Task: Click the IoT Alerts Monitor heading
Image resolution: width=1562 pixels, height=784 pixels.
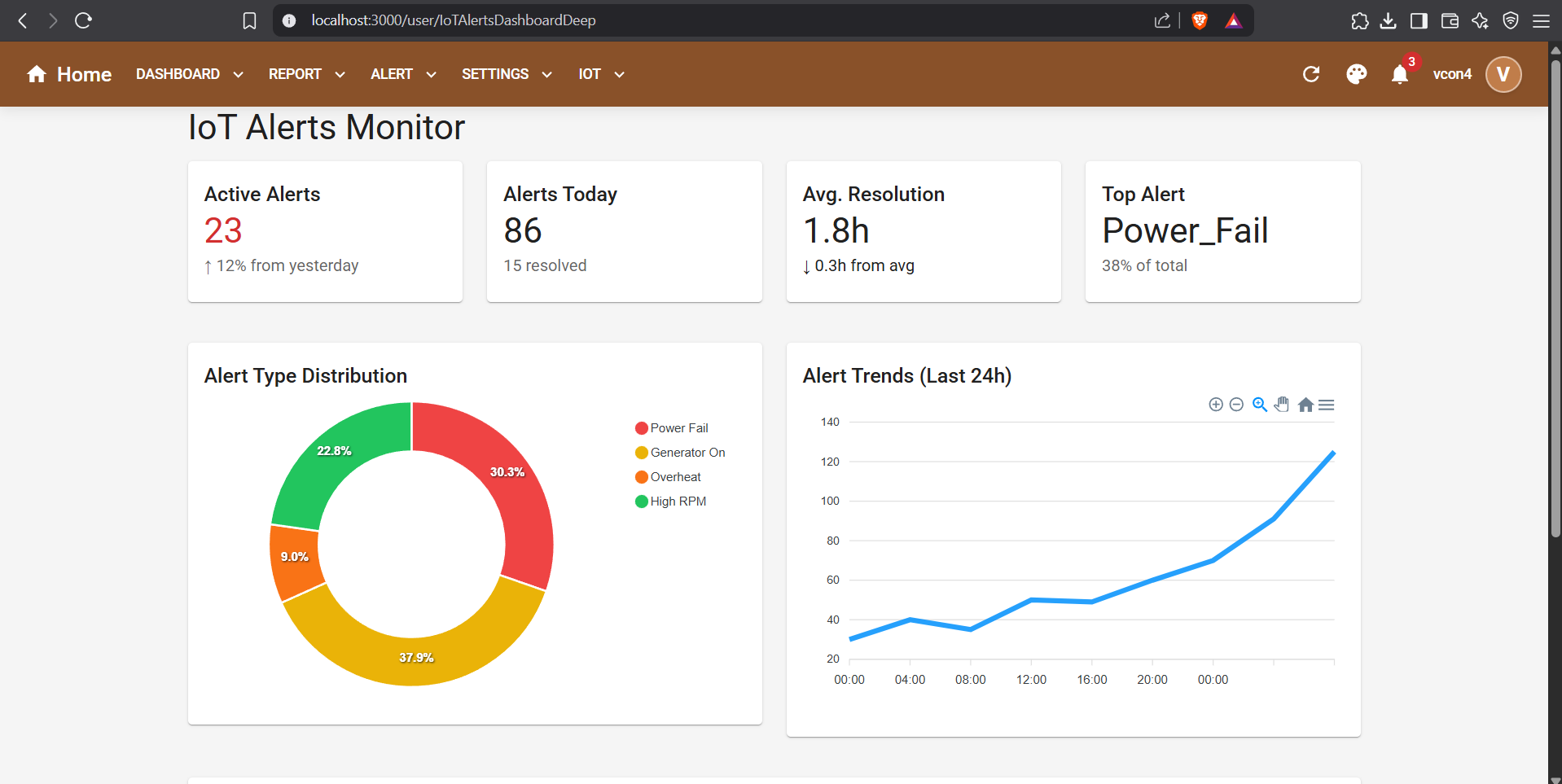Action: 327,127
